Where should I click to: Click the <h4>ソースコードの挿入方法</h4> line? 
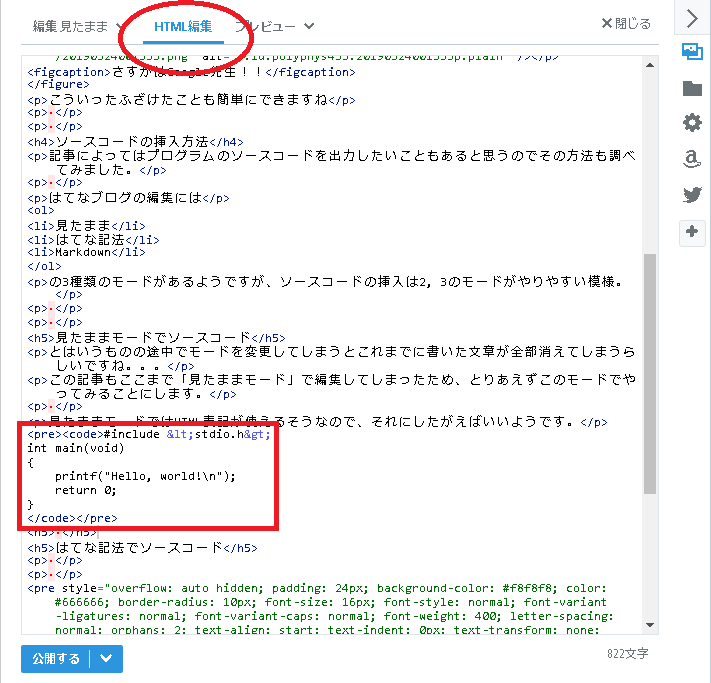tap(135, 142)
